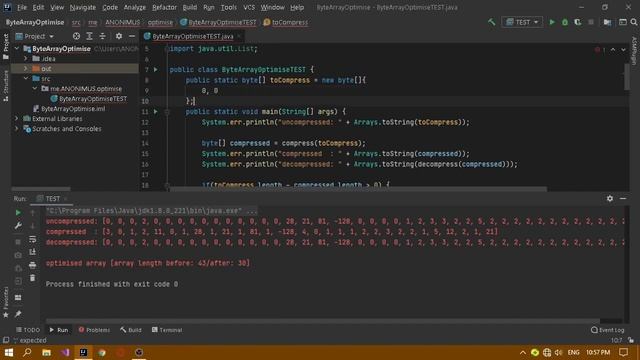Open File Explorer from taskbar
The width and height of the screenshot is (640, 360).
[46, 352]
